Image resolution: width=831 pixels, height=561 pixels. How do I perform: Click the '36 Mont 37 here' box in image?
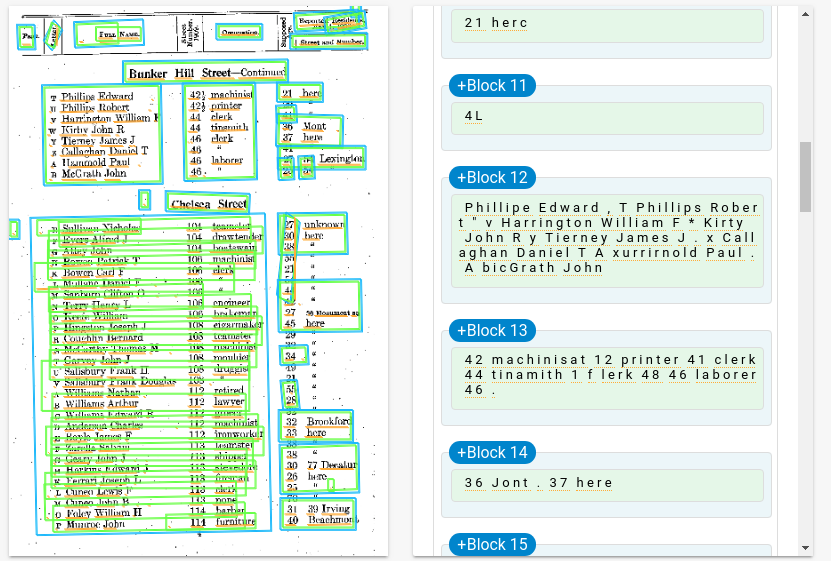[310, 131]
